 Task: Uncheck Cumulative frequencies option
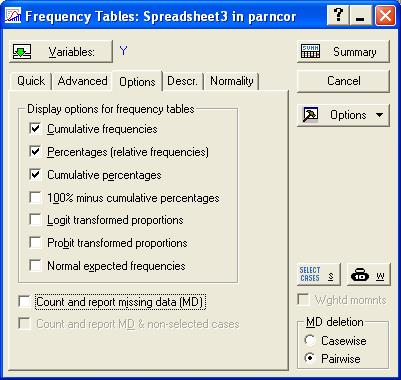point(35,129)
